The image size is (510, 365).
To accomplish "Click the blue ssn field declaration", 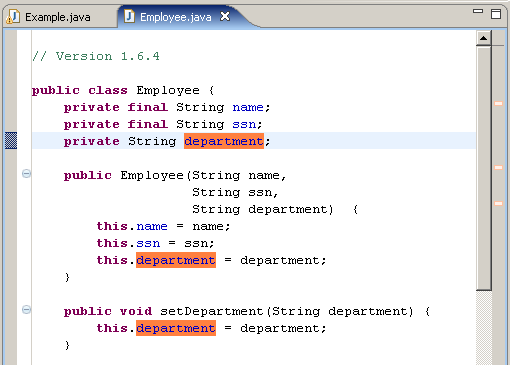I will [x=244, y=124].
